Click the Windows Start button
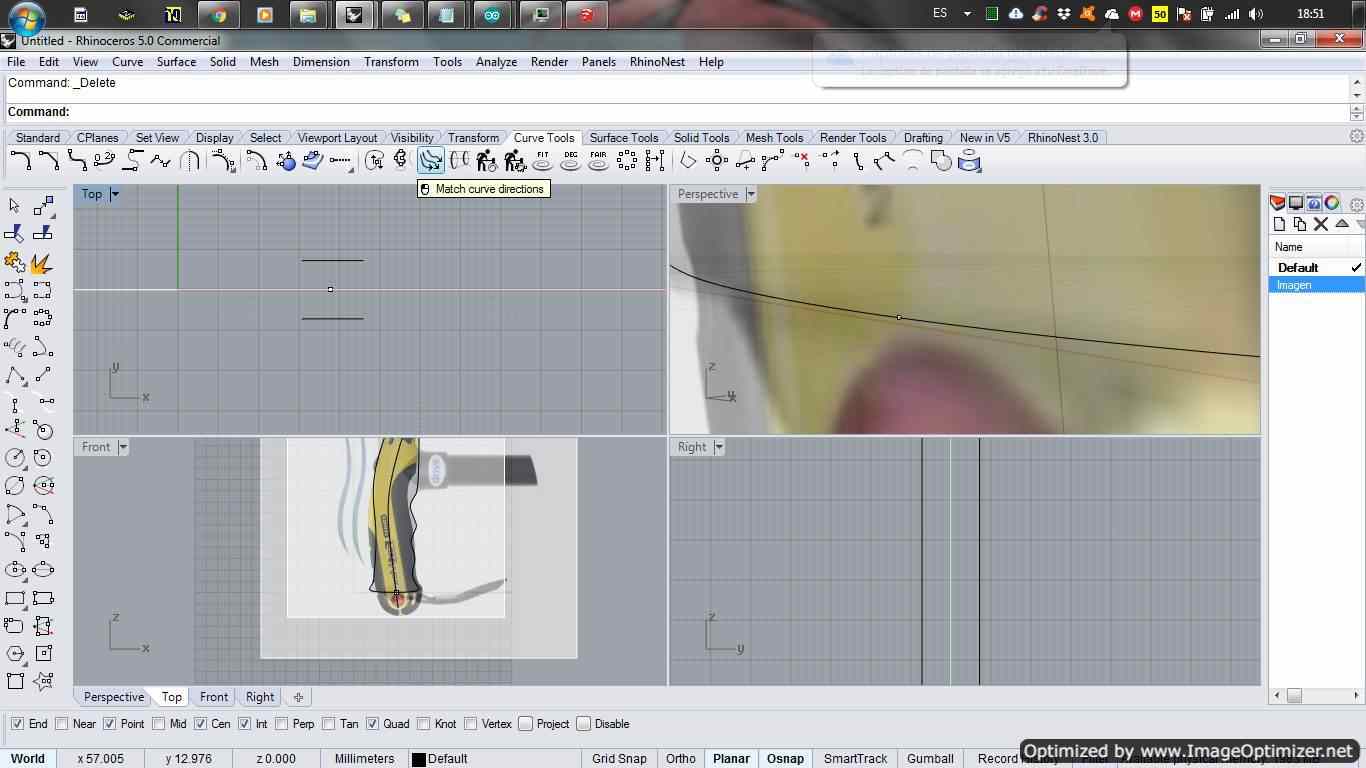This screenshot has width=1366, height=768. click(x=27, y=16)
